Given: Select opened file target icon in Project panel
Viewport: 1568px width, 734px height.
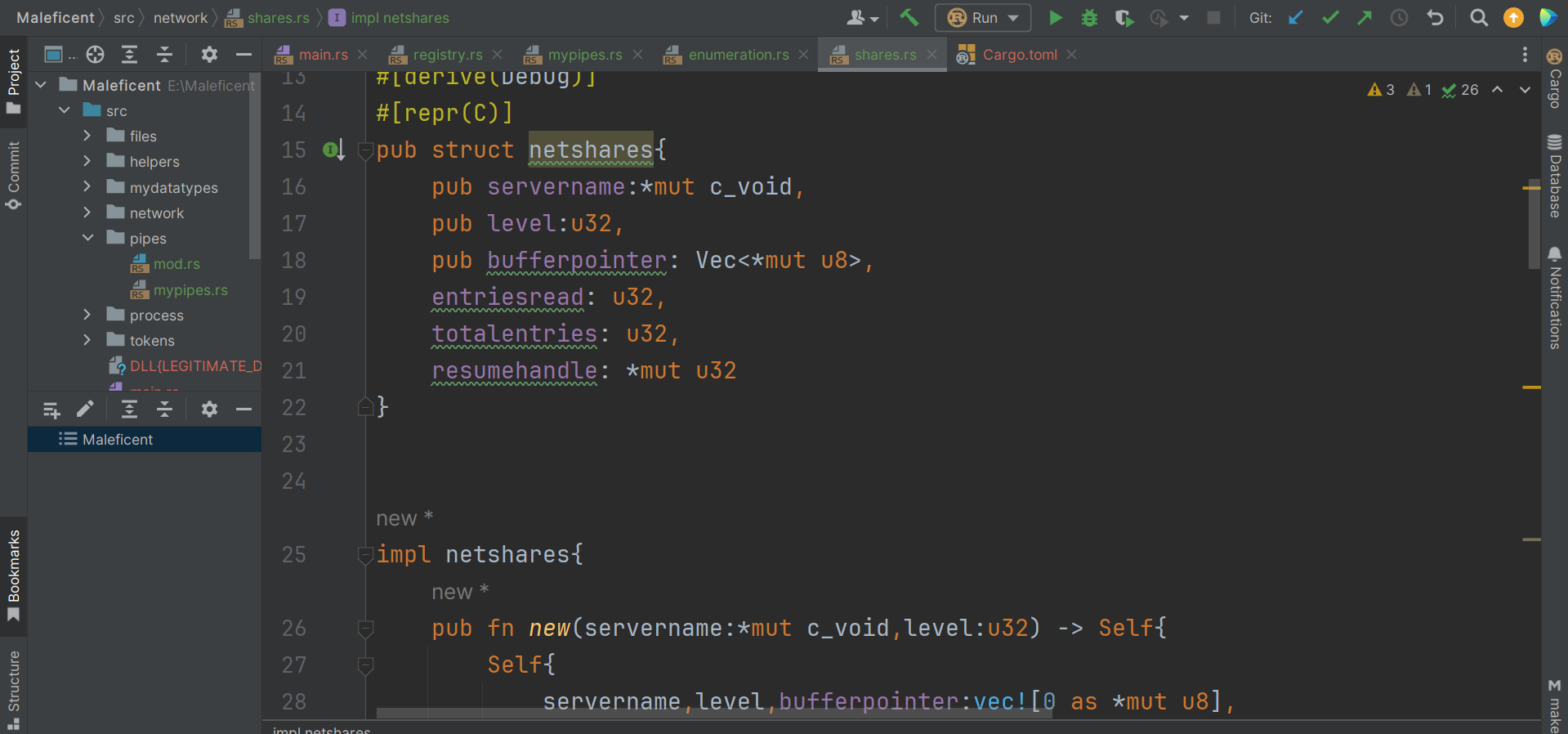Looking at the screenshot, I should [x=96, y=55].
